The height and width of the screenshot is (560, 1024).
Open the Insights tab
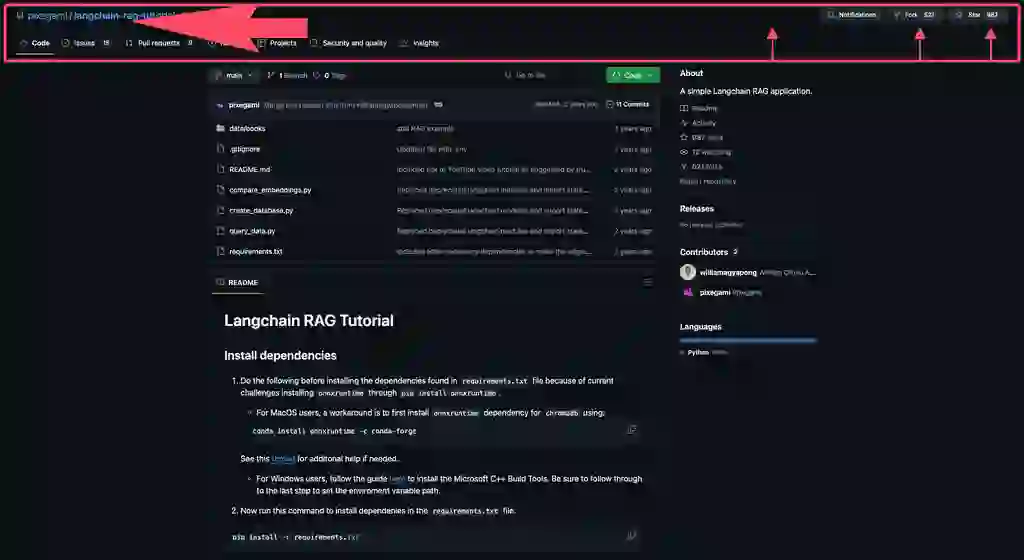419,43
